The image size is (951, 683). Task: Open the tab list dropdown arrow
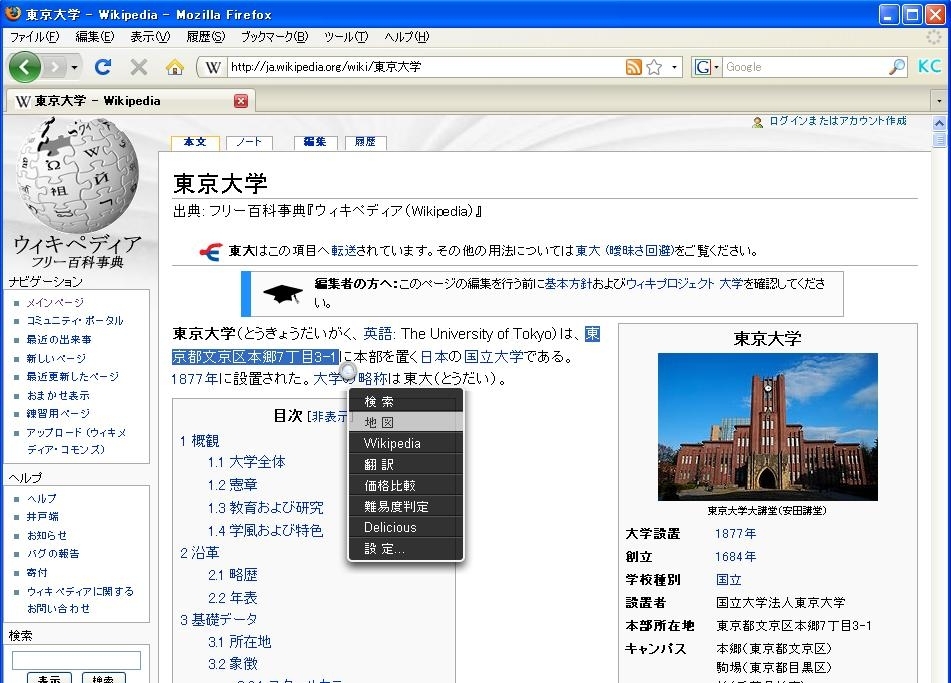pyautogui.click(x=939, y=101)
